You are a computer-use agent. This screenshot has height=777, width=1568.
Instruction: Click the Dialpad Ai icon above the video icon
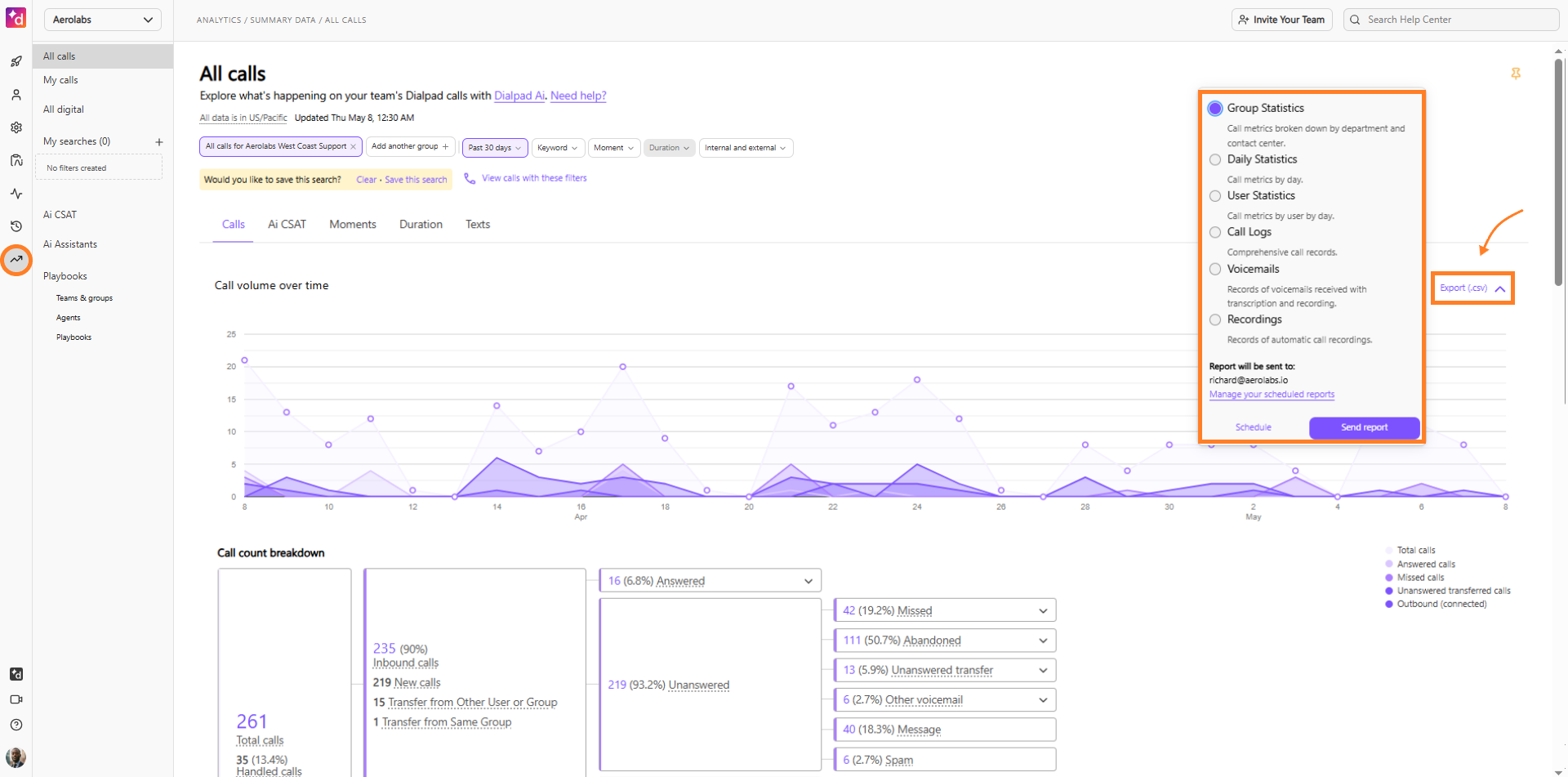coord(16,674)
